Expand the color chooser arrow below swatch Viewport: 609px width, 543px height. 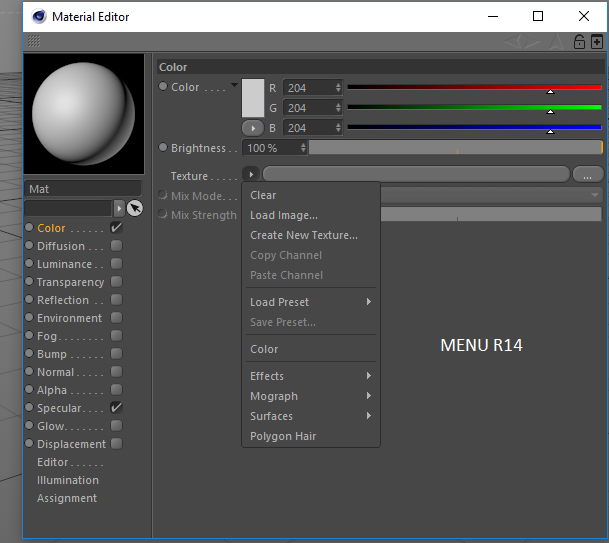tap(253, 128)
